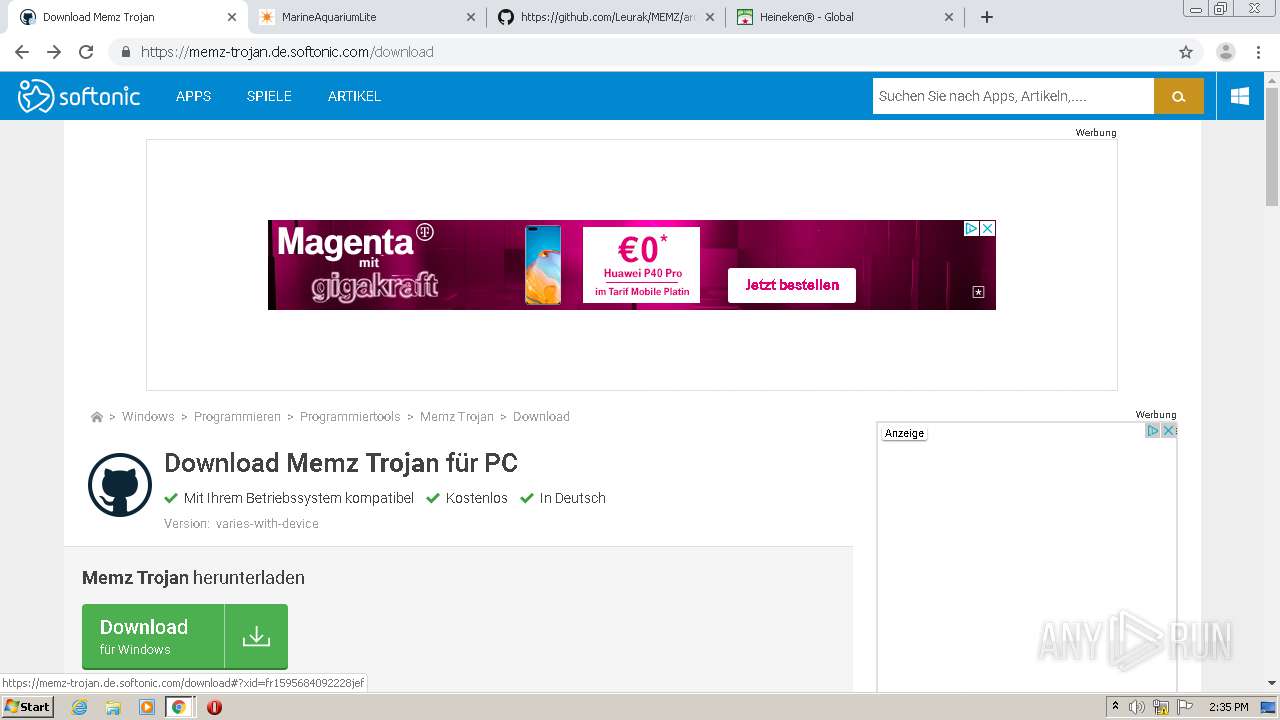Click the Softonic search input field

[x=1013, y=96]
